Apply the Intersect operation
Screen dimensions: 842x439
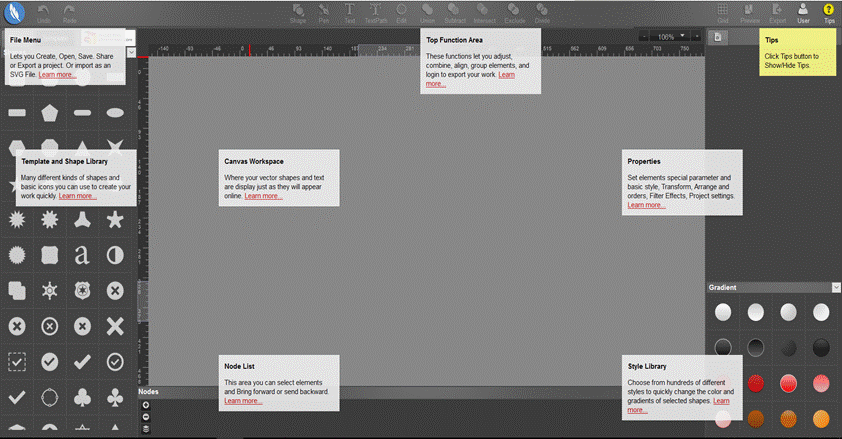(x=484, y=14)
